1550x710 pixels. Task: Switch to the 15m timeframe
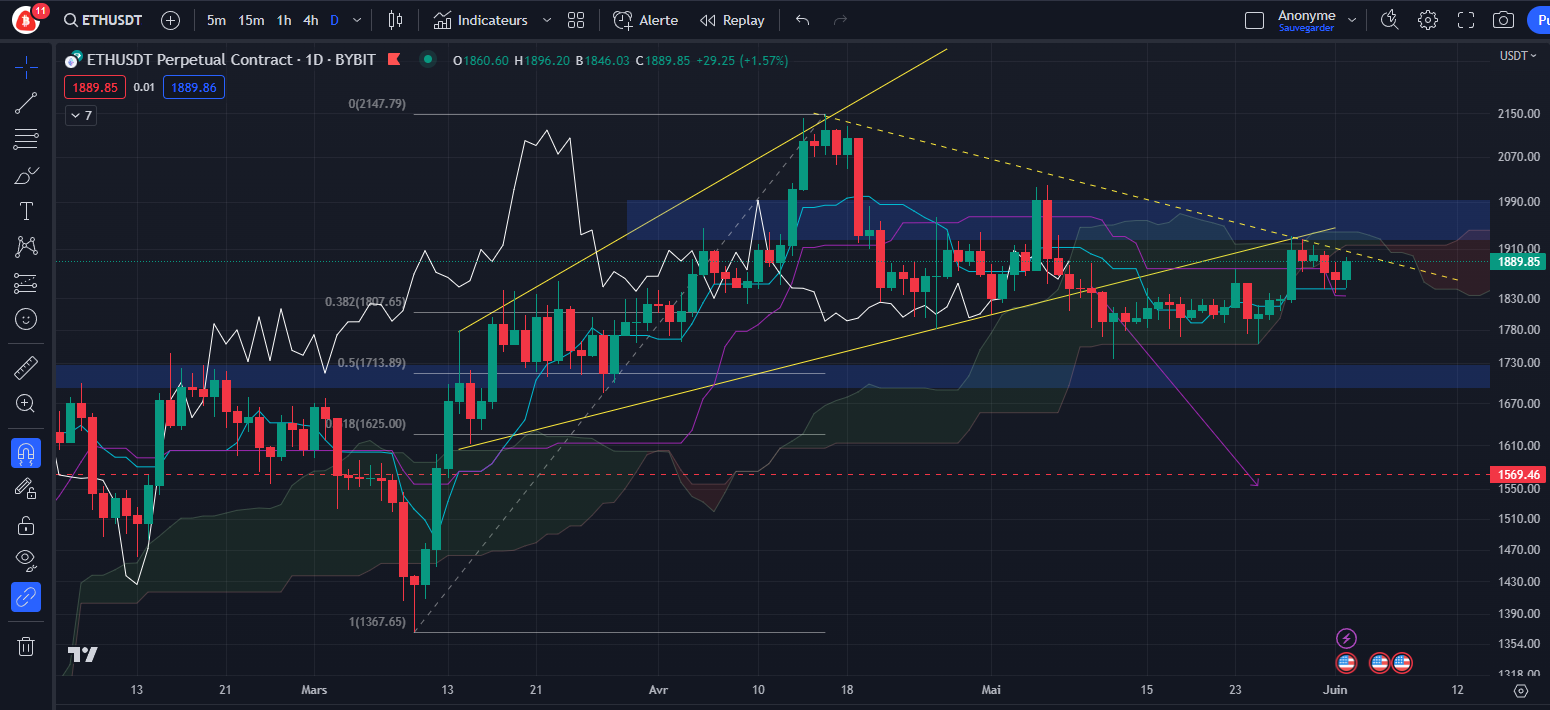pyautogui.click(x=251, y=20)
